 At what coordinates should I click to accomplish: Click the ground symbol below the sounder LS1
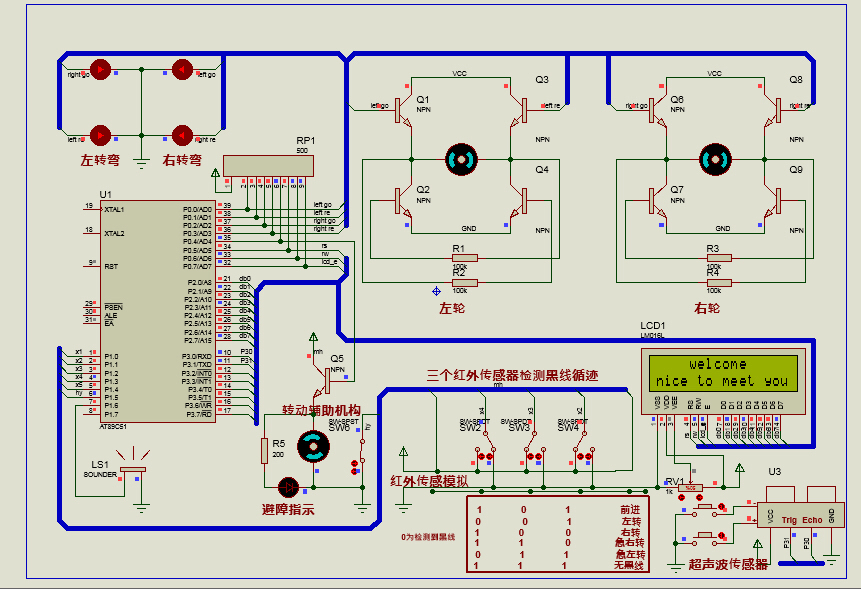[x=141, y=508]
